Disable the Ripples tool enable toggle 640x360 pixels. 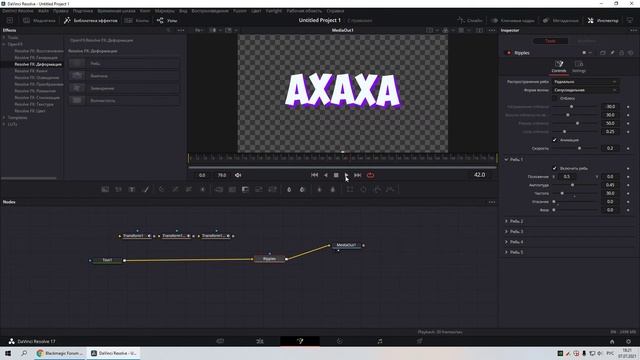tap(509, 53)
